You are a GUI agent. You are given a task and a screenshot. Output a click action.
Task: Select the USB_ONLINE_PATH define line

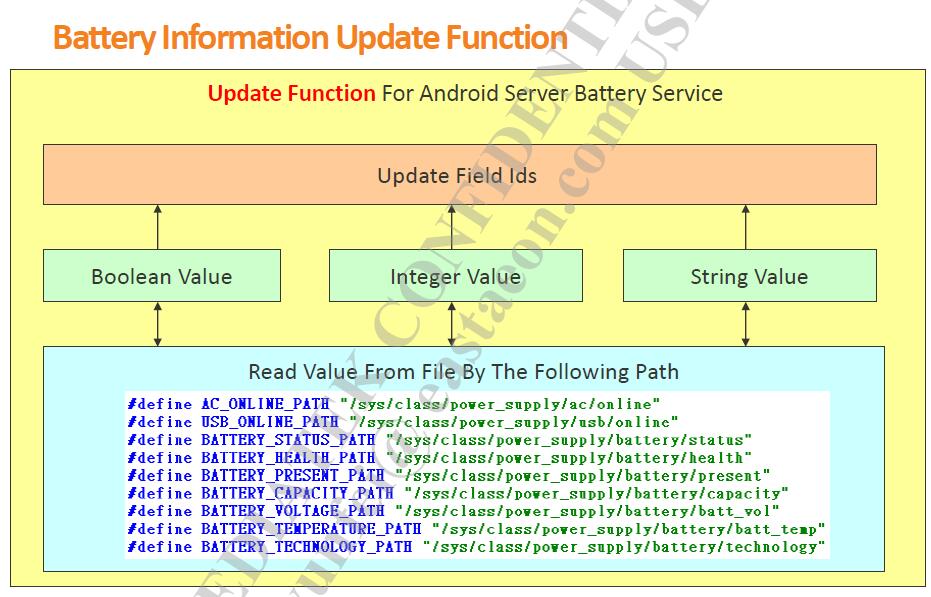403,422
